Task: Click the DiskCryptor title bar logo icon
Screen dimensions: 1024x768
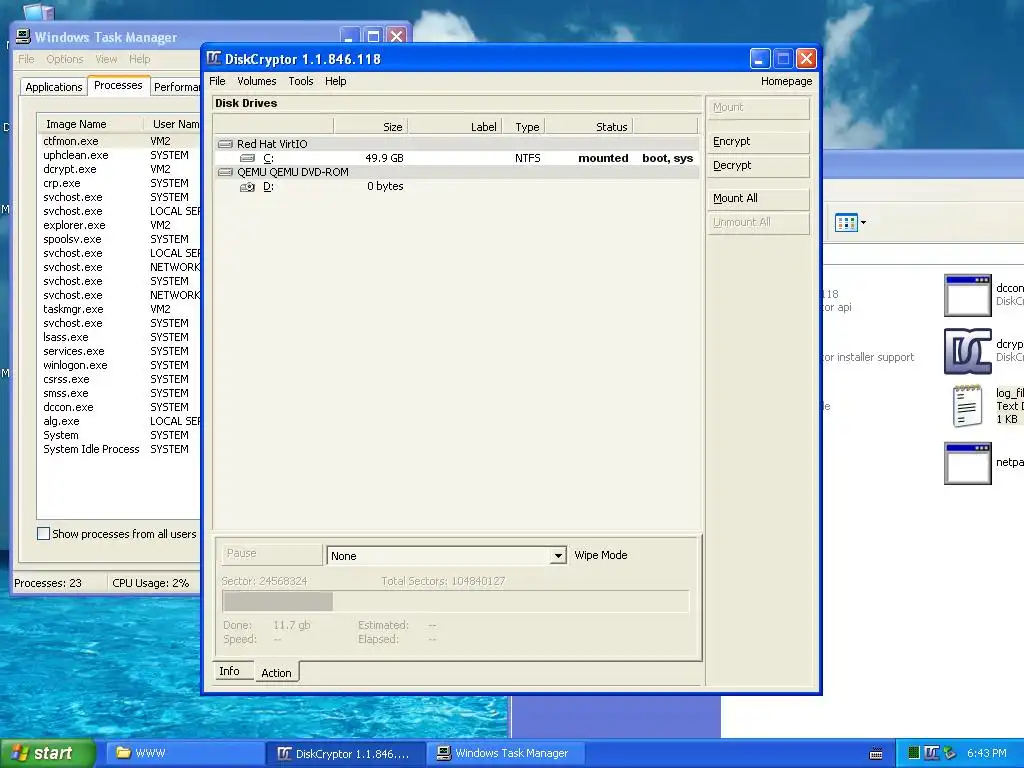Action: point(214,59)
